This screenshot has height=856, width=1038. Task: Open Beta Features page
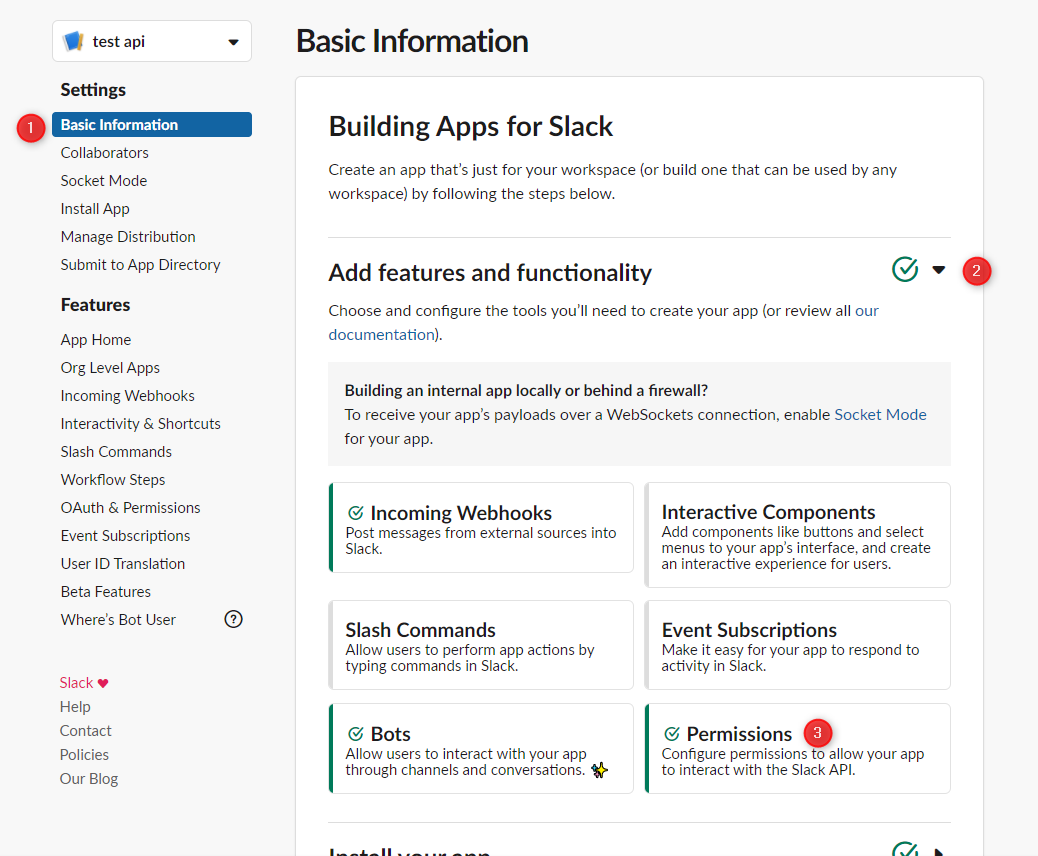(106, 592)
